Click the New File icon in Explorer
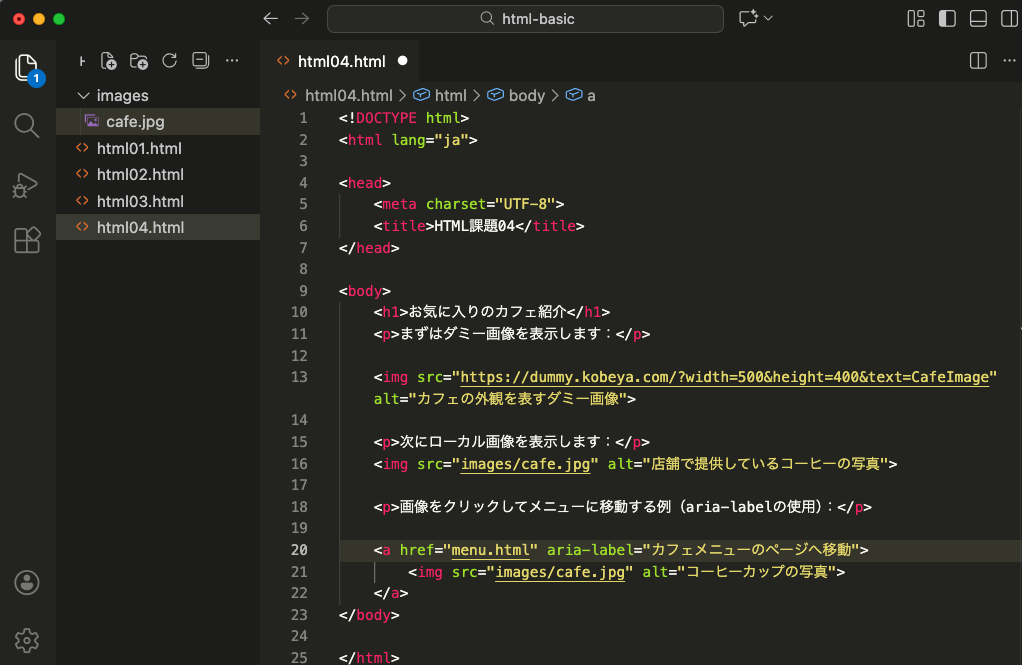 point(109,61)
